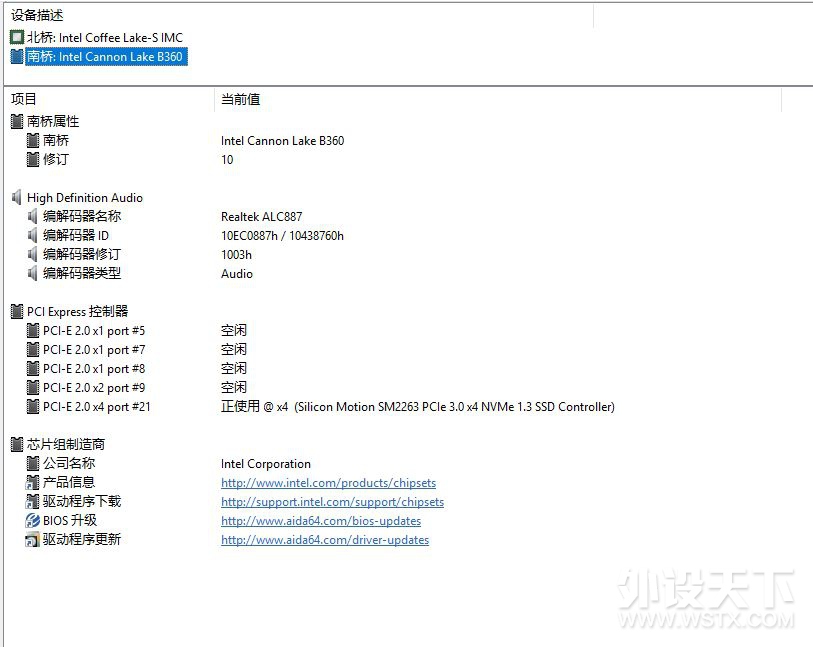This screenshot has width=813, height=647.
Task: Click the chip icon of PCI-E port #8
Action: 33,369
